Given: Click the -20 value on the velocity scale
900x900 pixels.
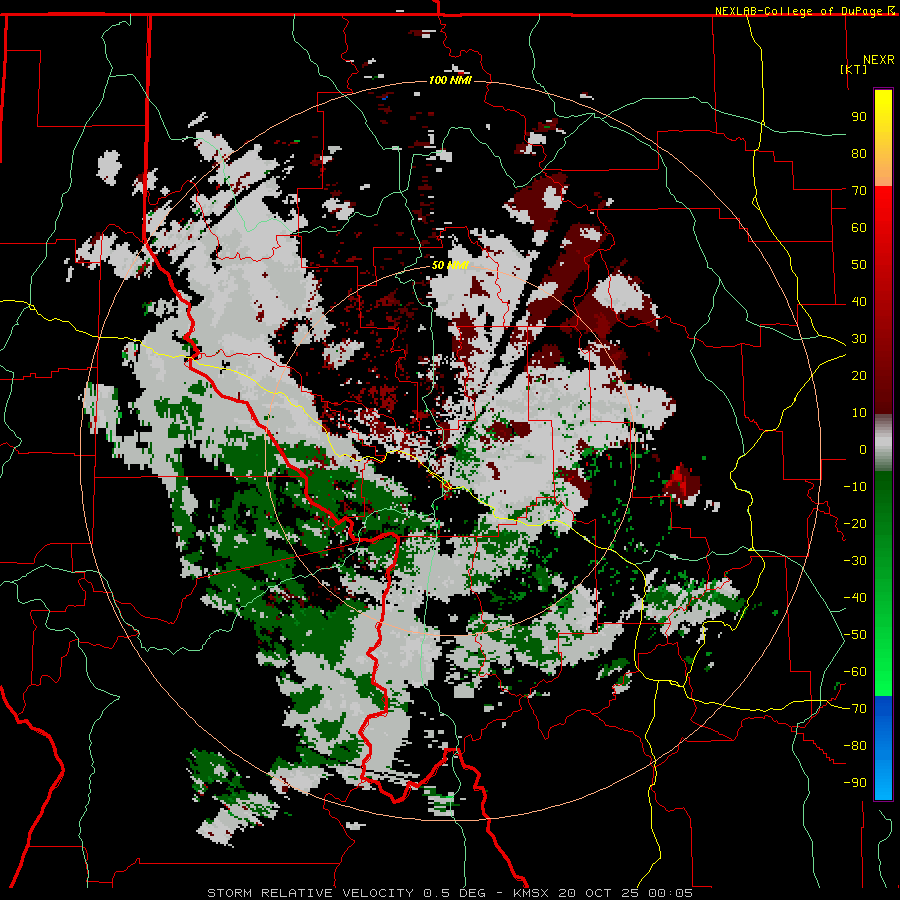Looking at the screenshot, I should pos(855,523).
